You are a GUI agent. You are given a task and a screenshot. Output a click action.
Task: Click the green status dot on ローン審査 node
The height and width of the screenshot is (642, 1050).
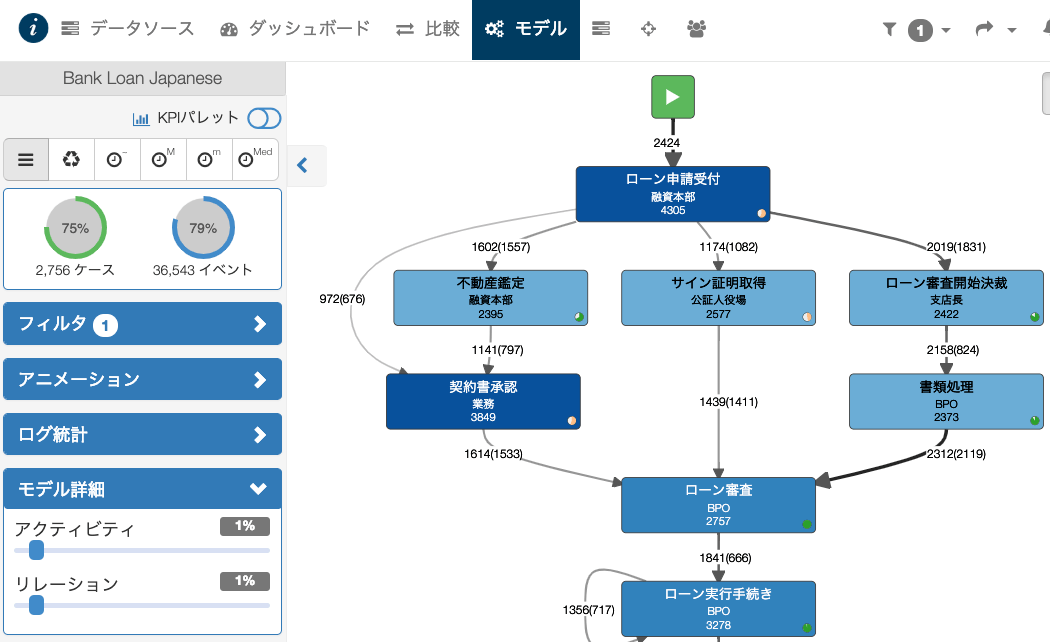807,524
